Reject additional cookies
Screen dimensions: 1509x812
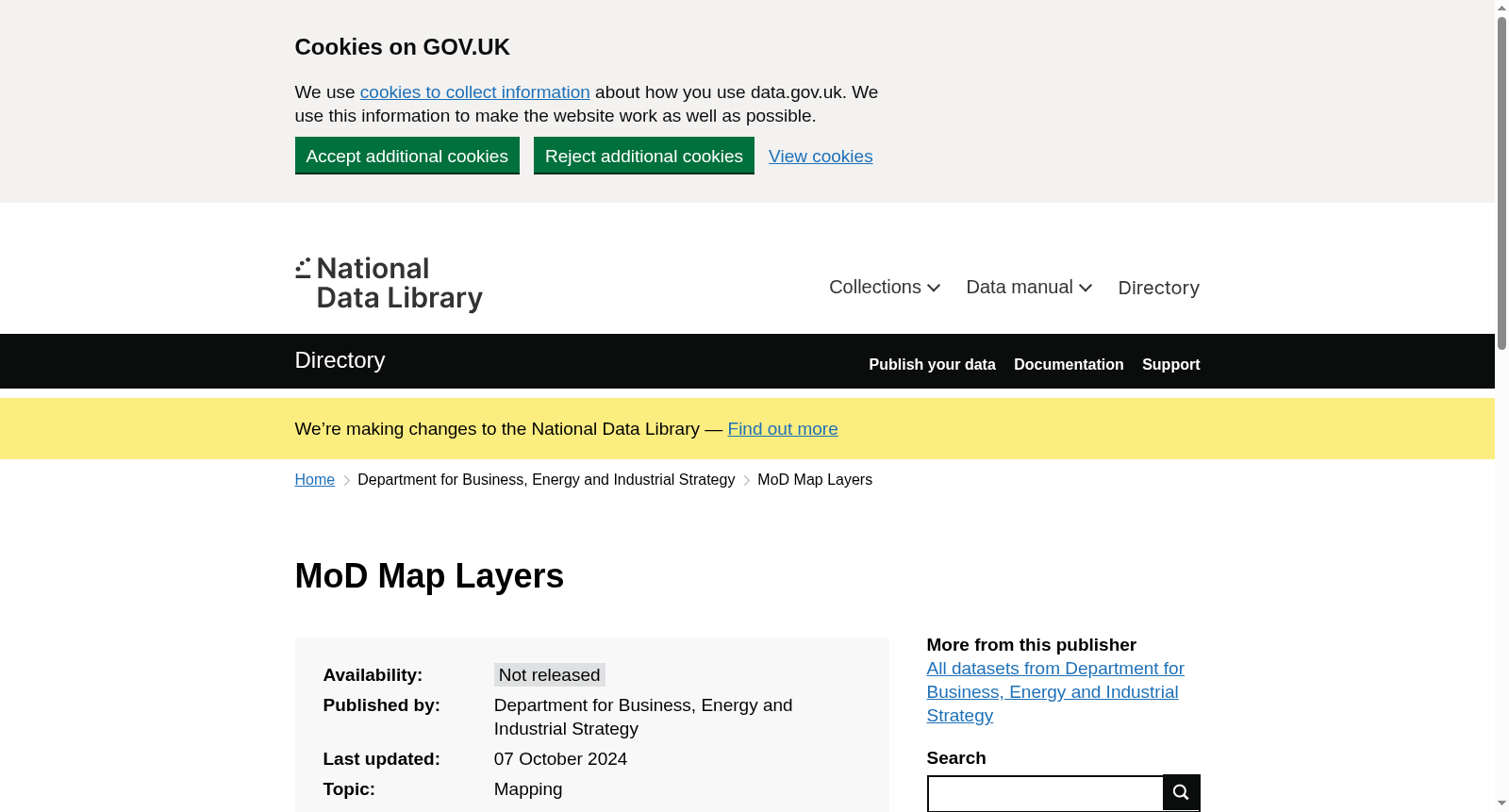pyautogui.click(x=644, y=156)
